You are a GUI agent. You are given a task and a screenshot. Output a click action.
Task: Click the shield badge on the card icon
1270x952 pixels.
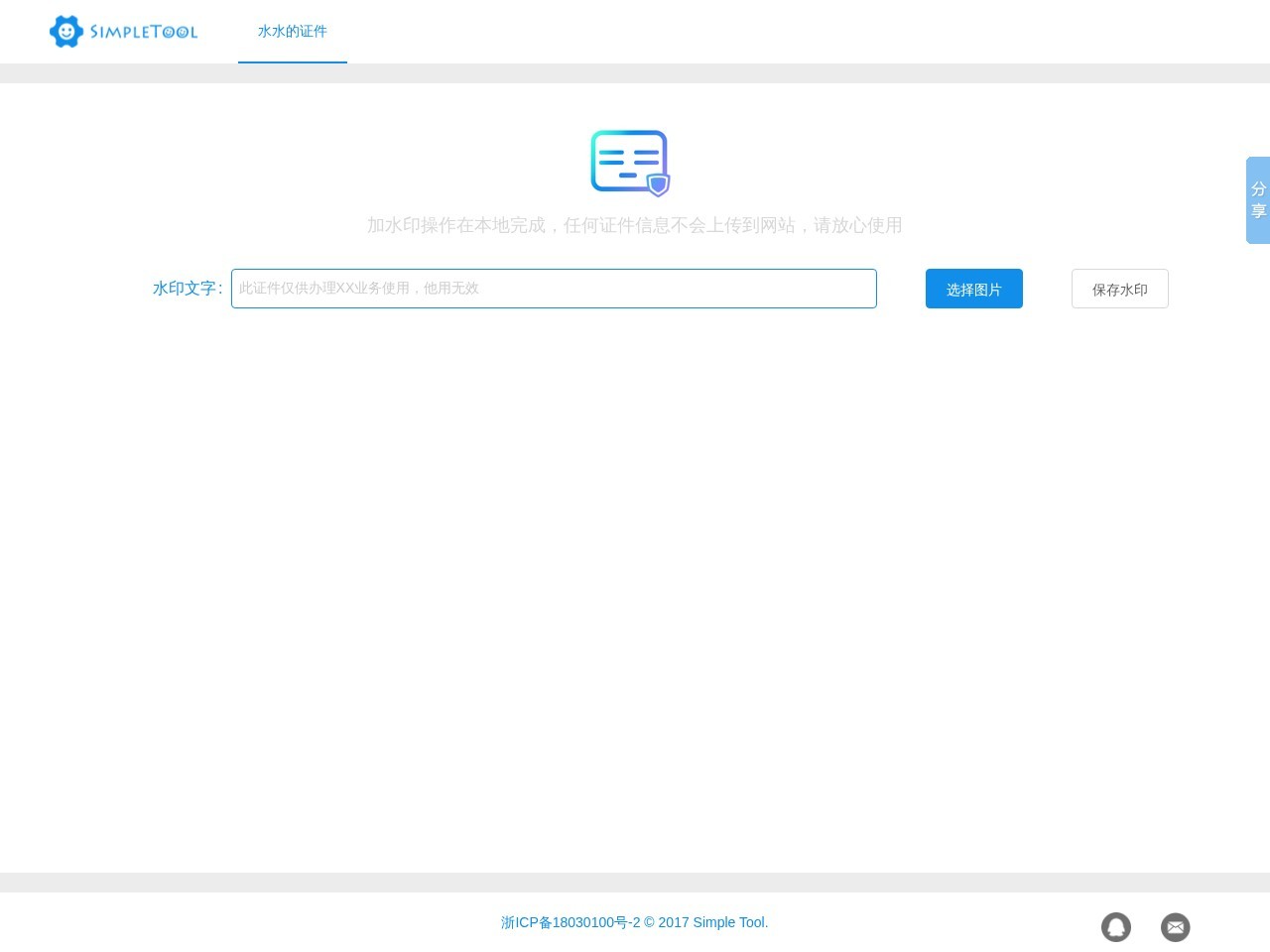coord(658,185)
